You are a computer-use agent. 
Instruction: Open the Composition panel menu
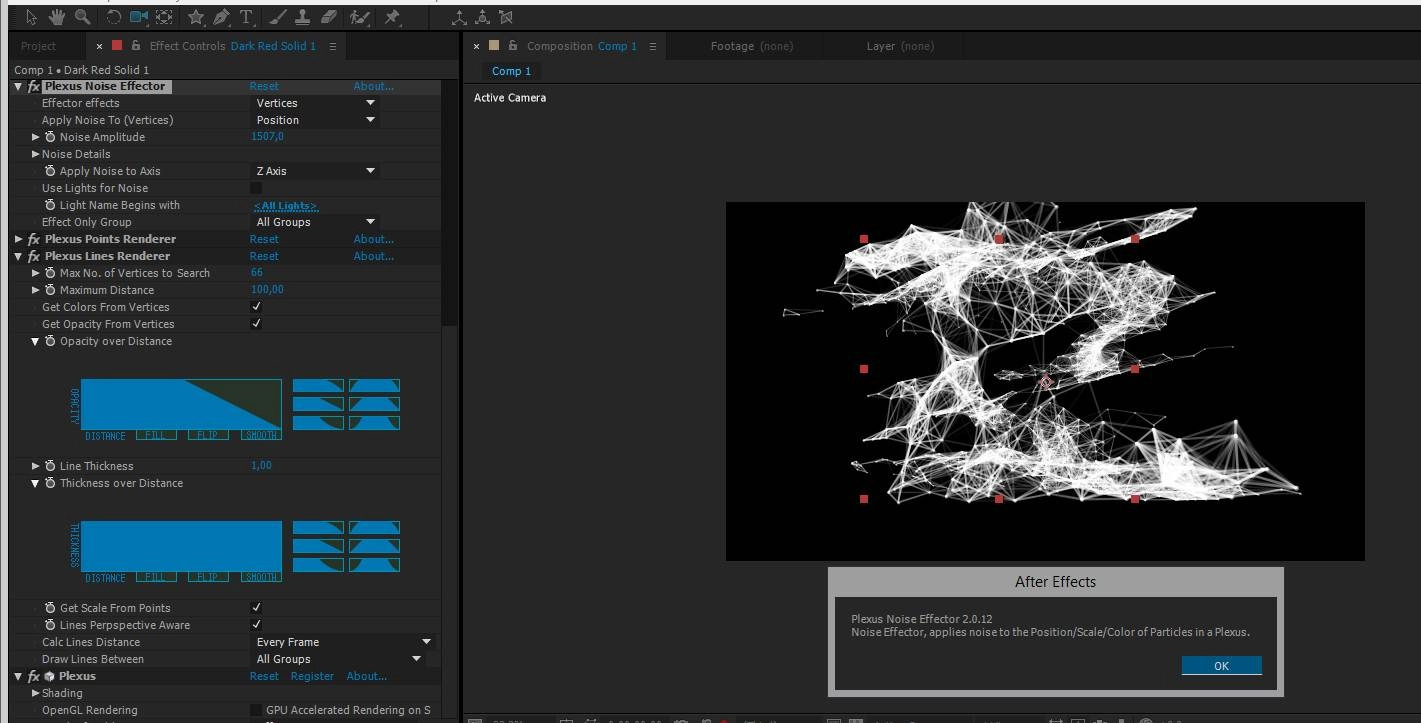coord(653,46)
